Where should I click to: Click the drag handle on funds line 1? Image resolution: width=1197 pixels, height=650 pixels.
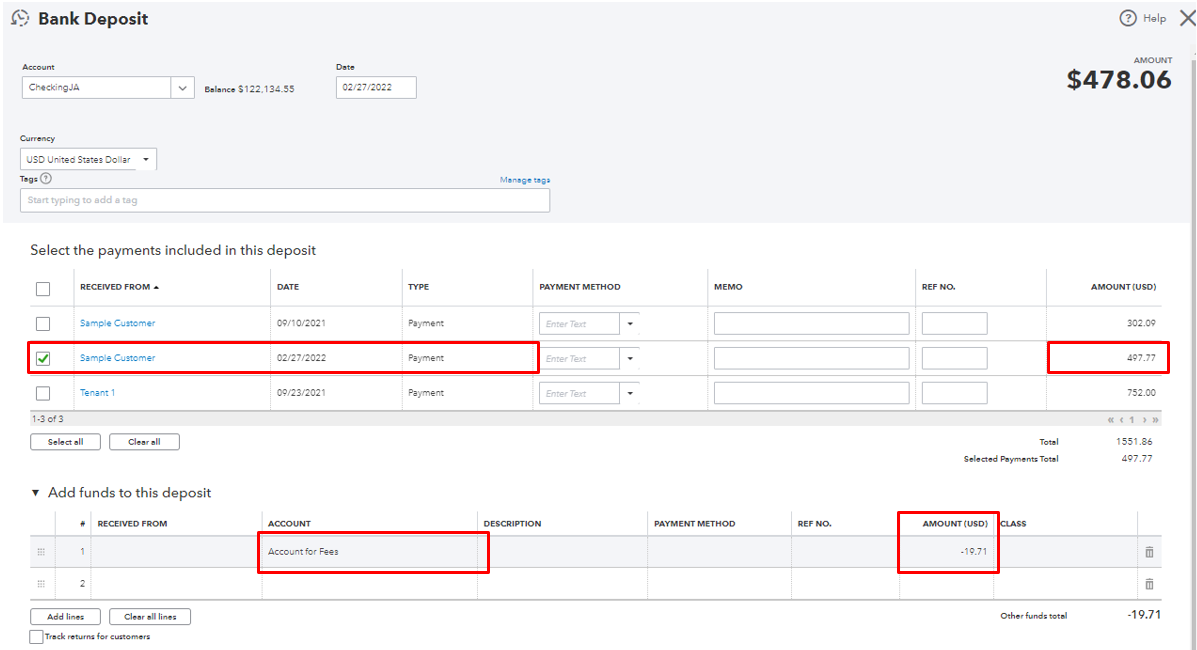(40, 551)
